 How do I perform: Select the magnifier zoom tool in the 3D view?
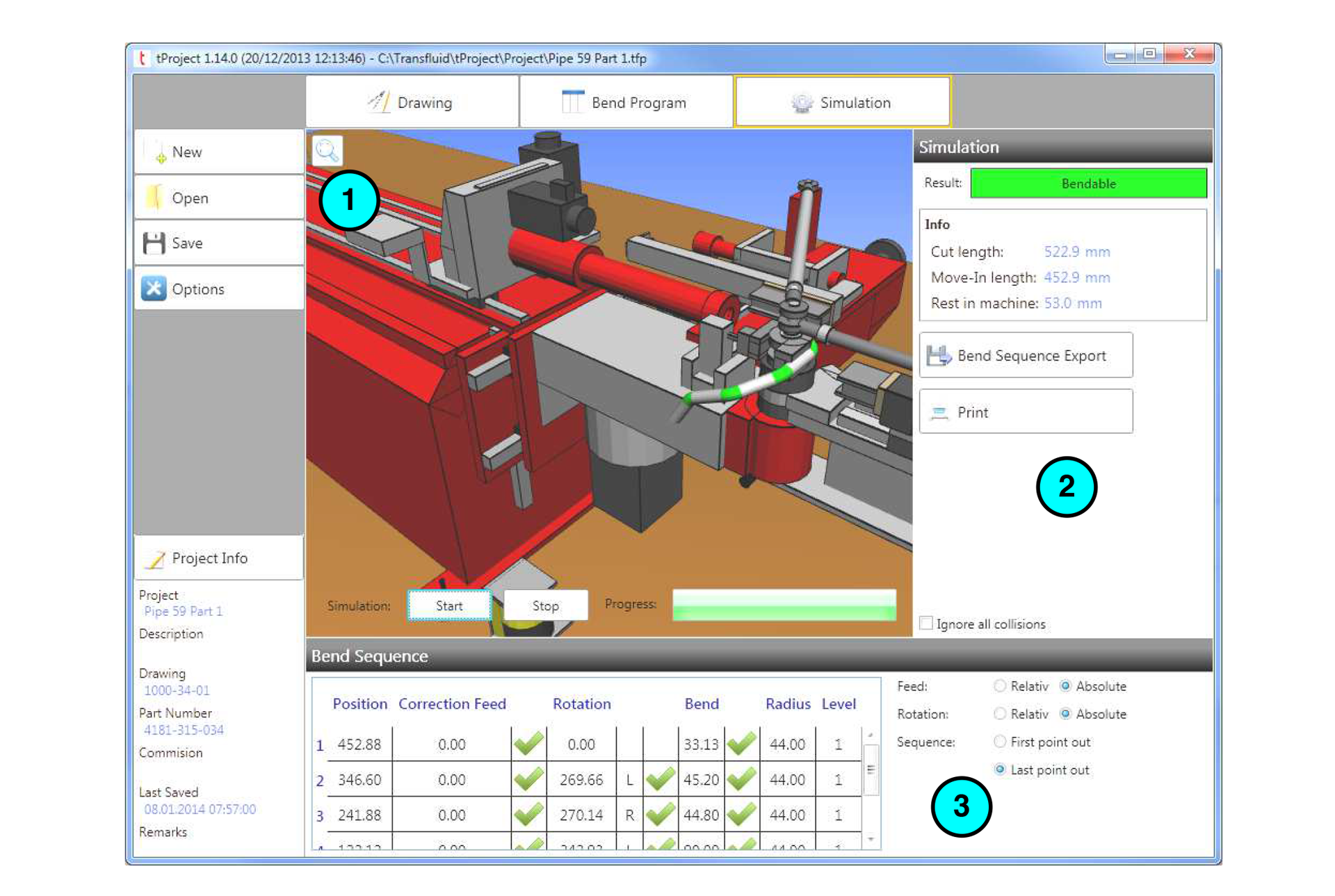coord(328,151)
